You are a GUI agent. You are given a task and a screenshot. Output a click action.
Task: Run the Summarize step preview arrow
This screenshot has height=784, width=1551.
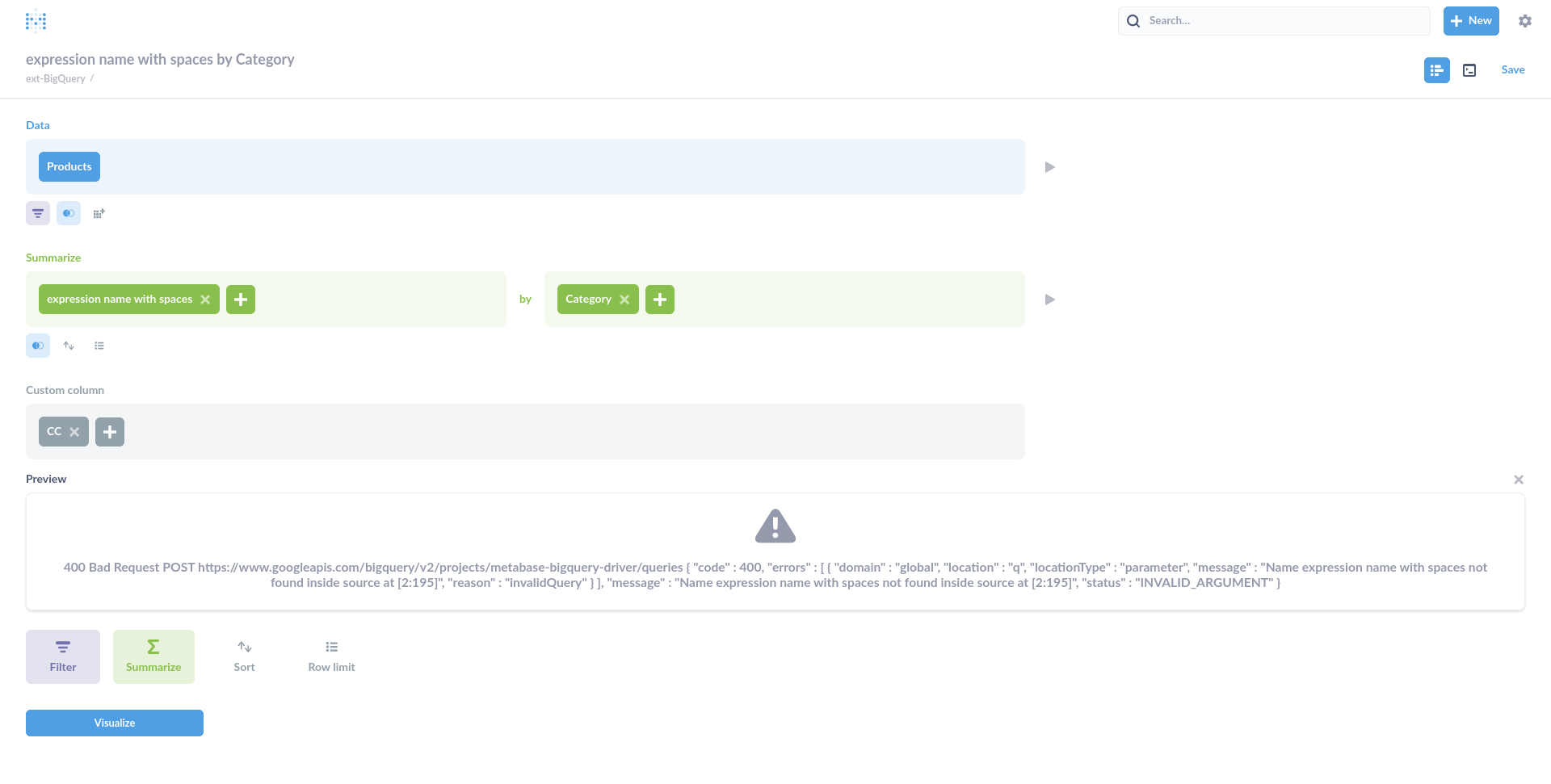pos(1049,300)
